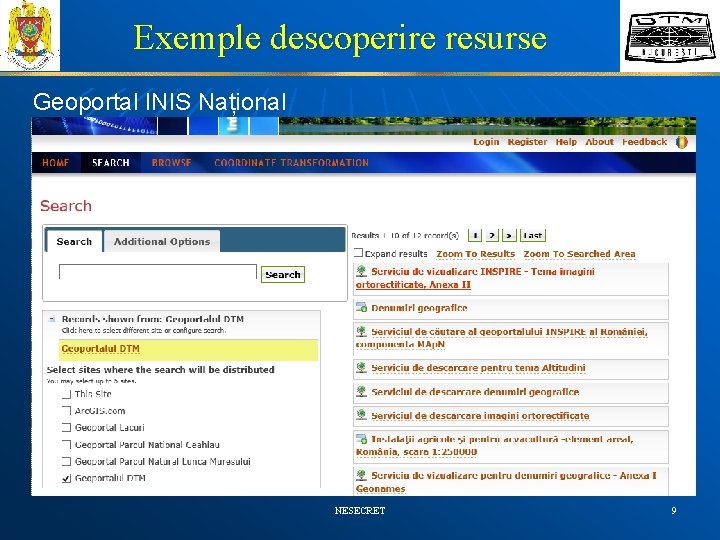The width and height of the screenshot is (720, 540).
Task: Click the landscape banner image
Action: (487, 126)
